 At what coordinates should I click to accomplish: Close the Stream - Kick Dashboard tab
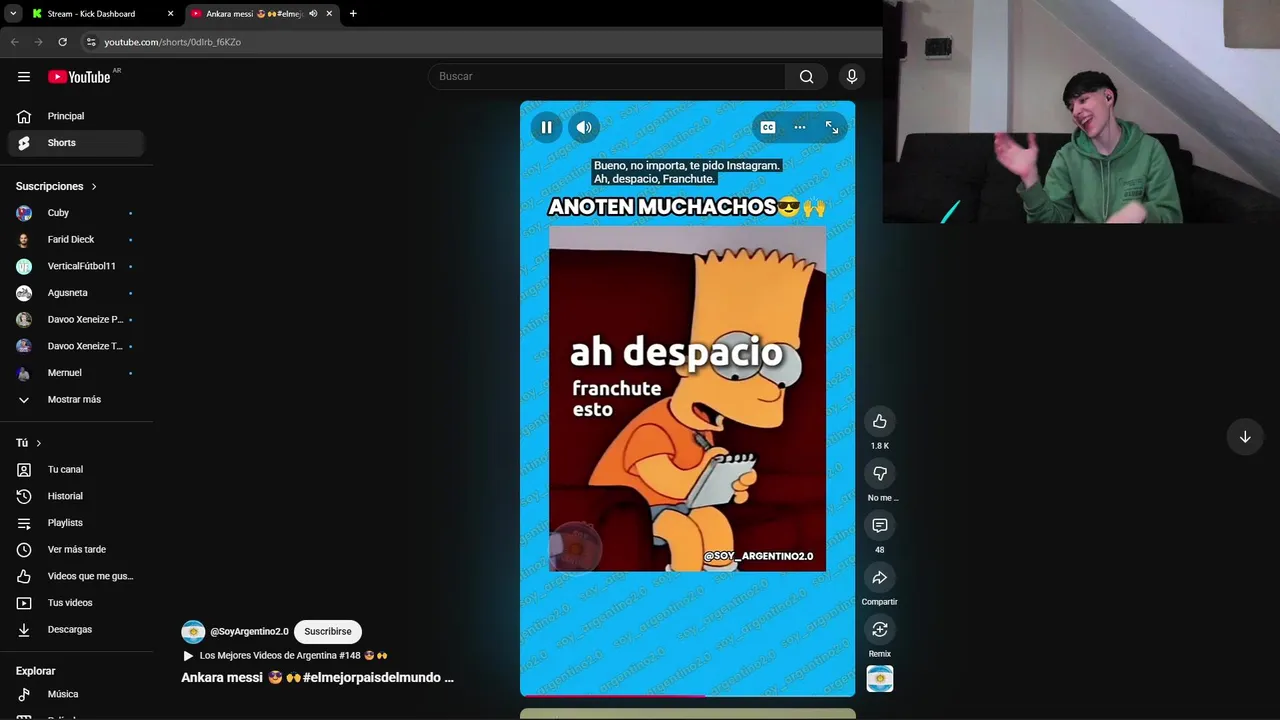[x=170, y=14]
